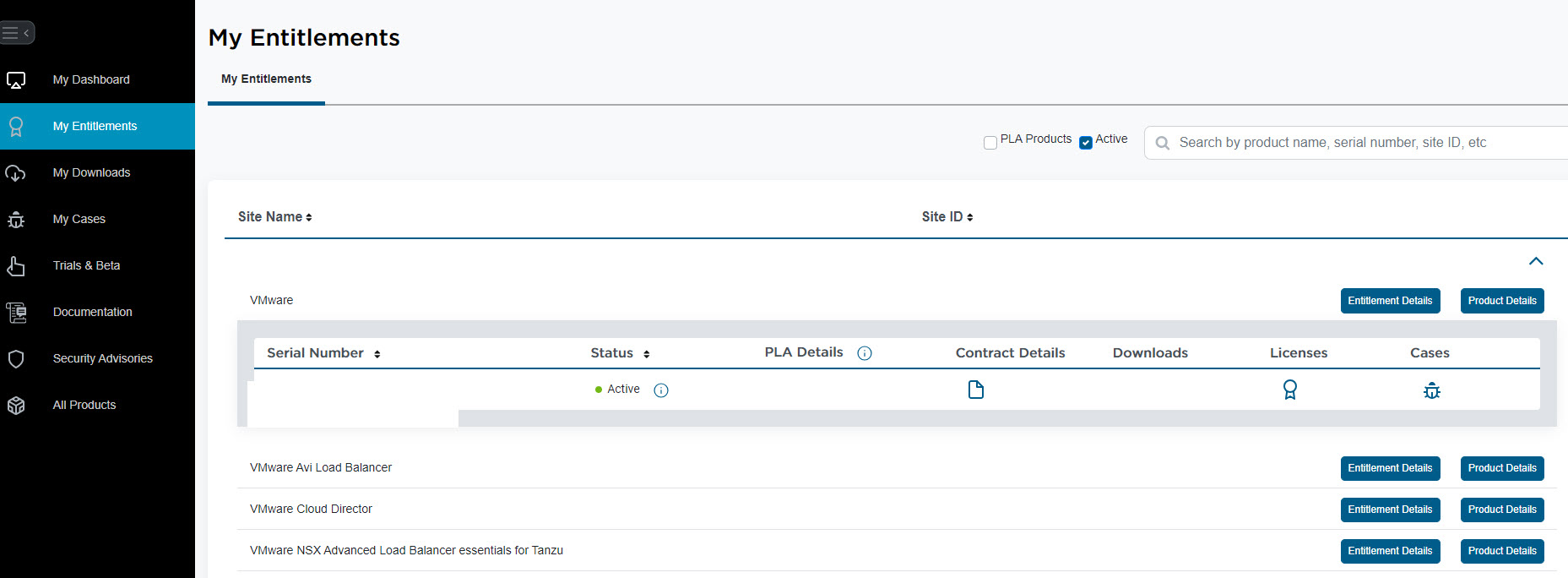The height and width of the screenshot is (578, 1568).
Task: Click the VMware Avi Load Balancer row
Action: 321,467
